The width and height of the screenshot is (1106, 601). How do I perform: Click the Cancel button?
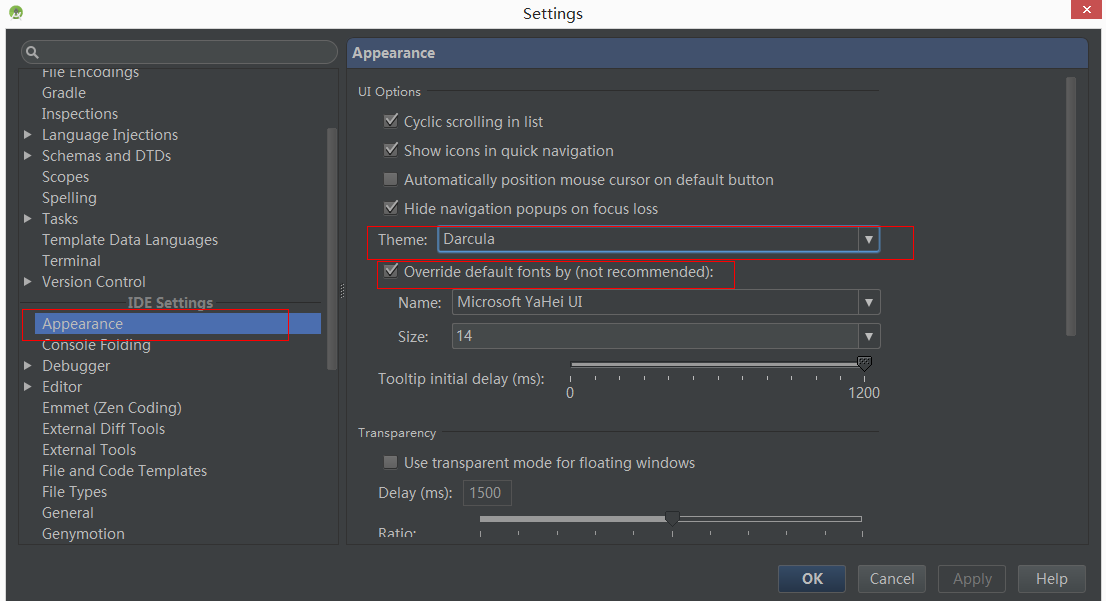coord(891,579)
